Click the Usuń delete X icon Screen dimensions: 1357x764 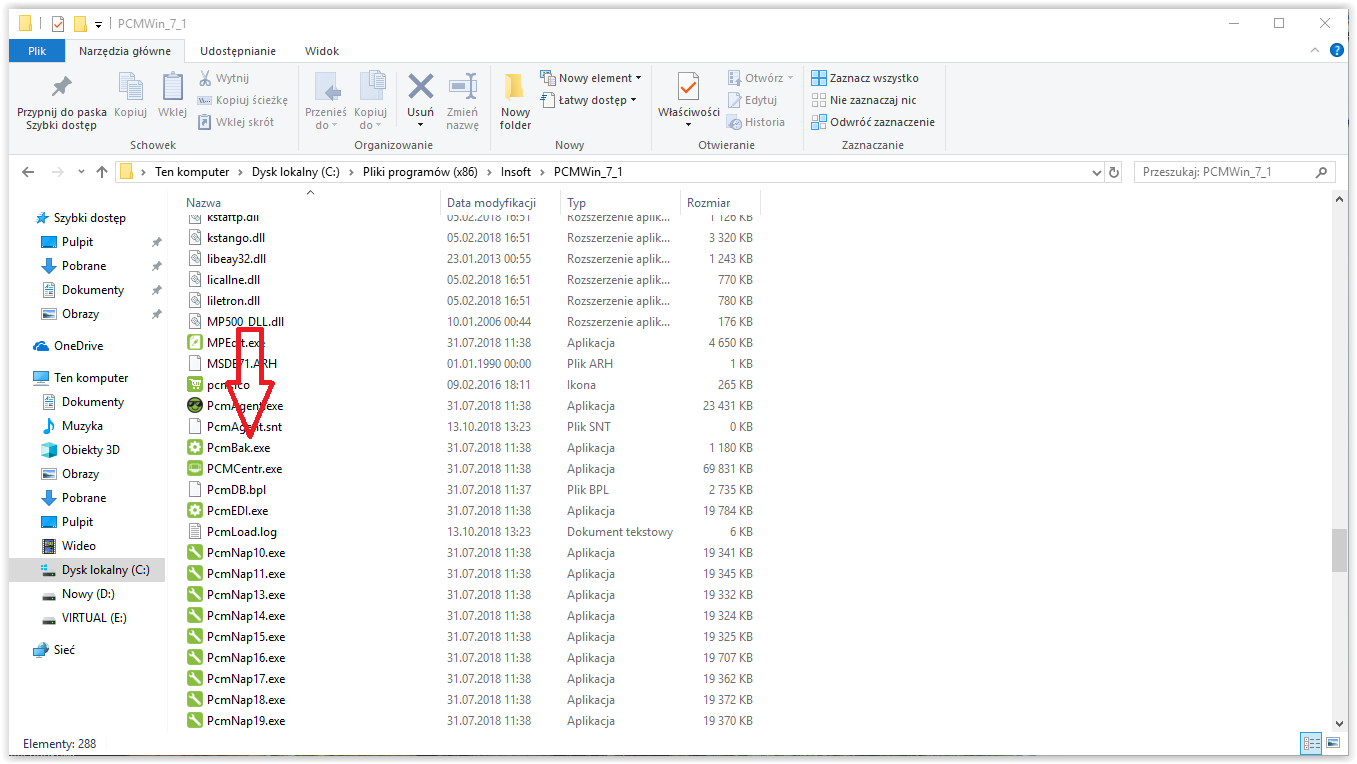coord(420,86)
